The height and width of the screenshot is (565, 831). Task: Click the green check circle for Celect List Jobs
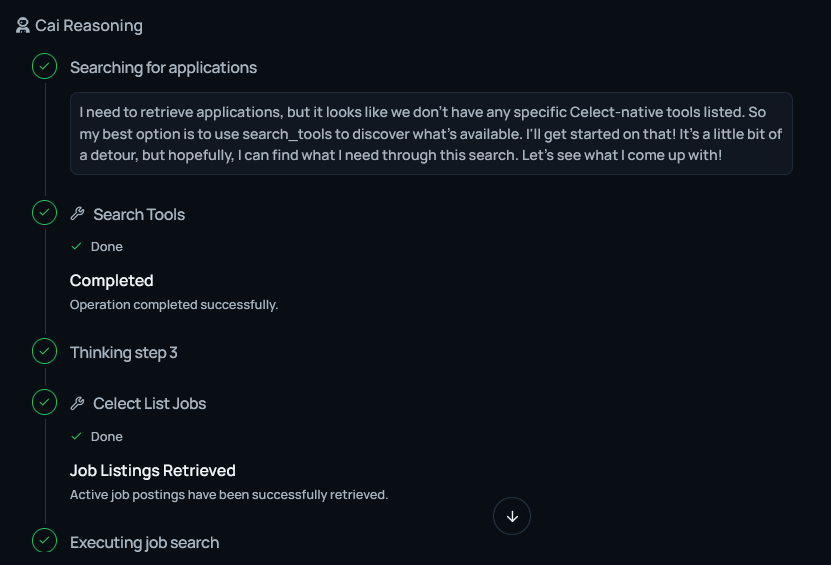[x=44, y=402]
